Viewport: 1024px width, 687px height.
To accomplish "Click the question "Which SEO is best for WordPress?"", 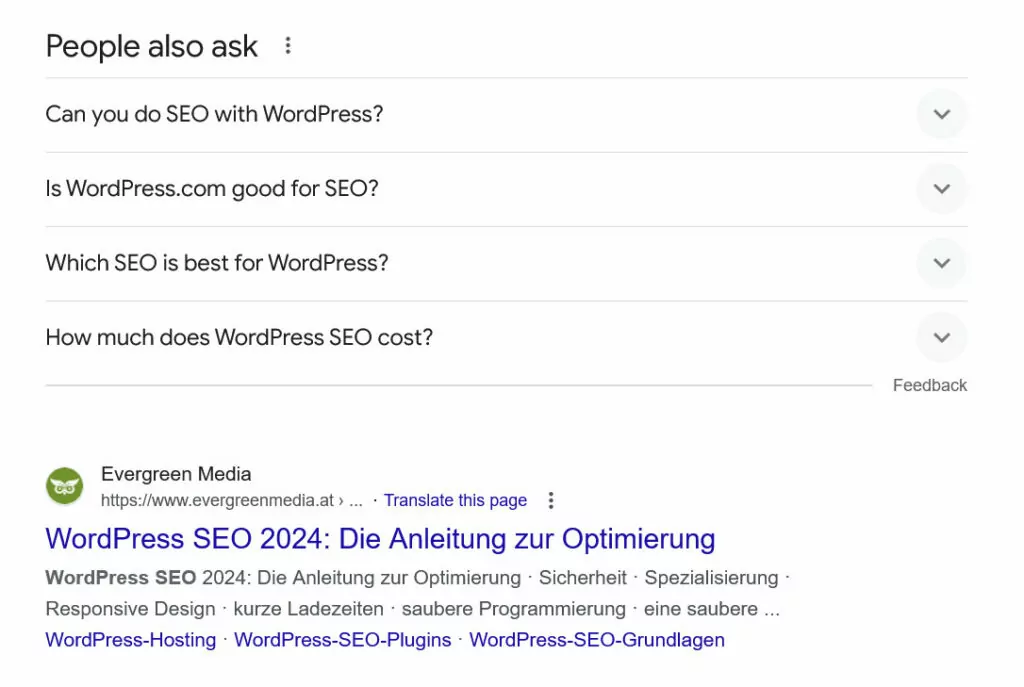I will coord(217,263).
